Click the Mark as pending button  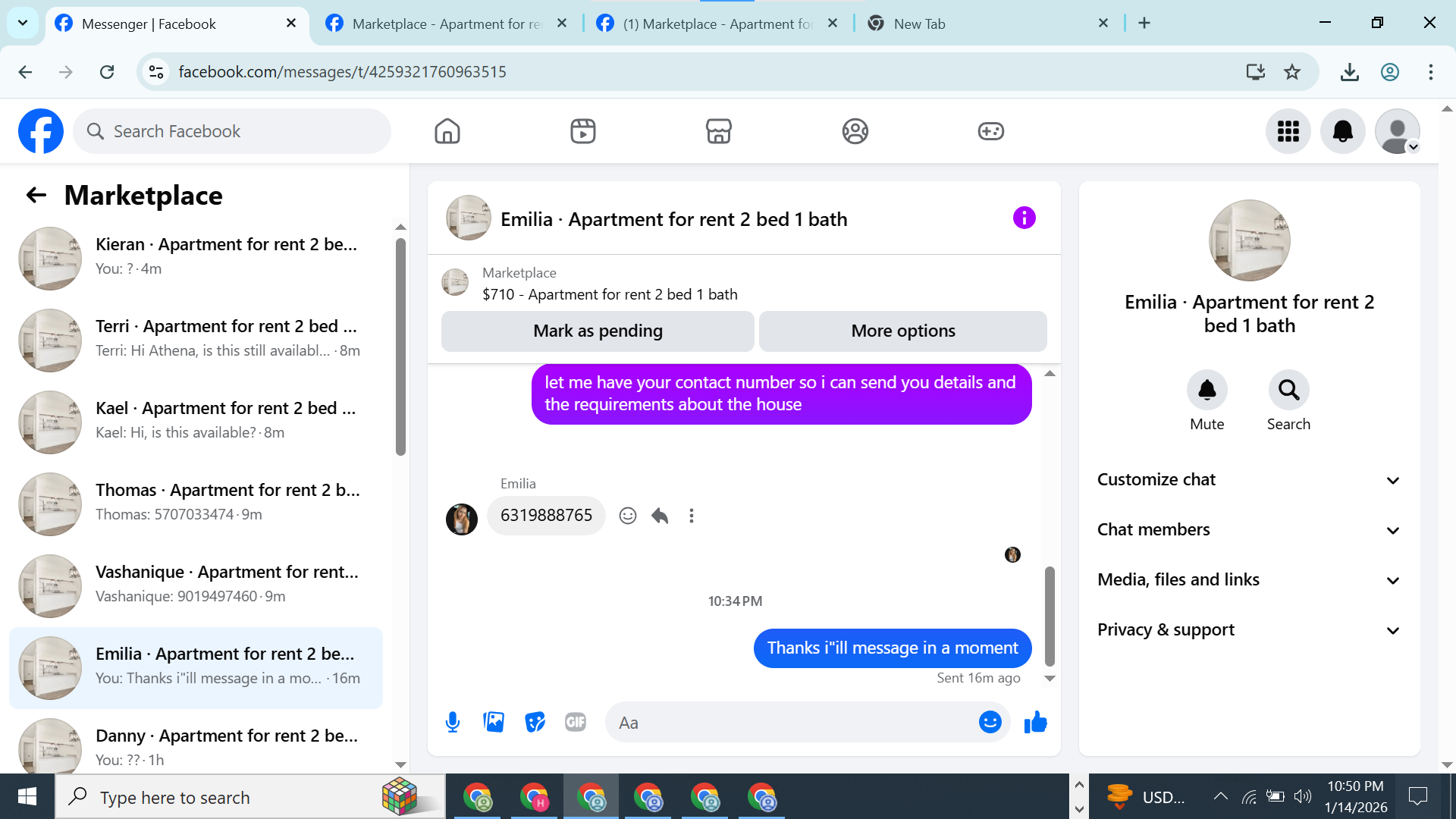(598, 331)
